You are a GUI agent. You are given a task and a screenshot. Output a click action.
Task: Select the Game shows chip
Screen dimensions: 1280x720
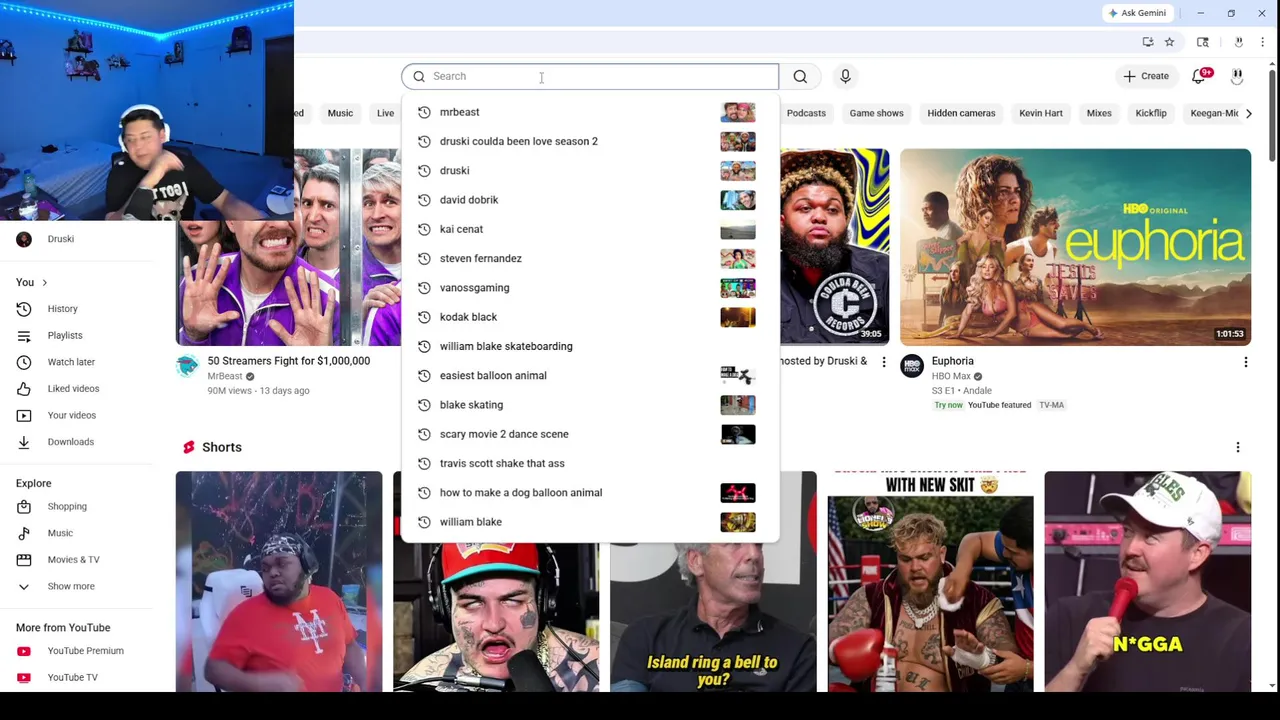(x=876, y=113)
